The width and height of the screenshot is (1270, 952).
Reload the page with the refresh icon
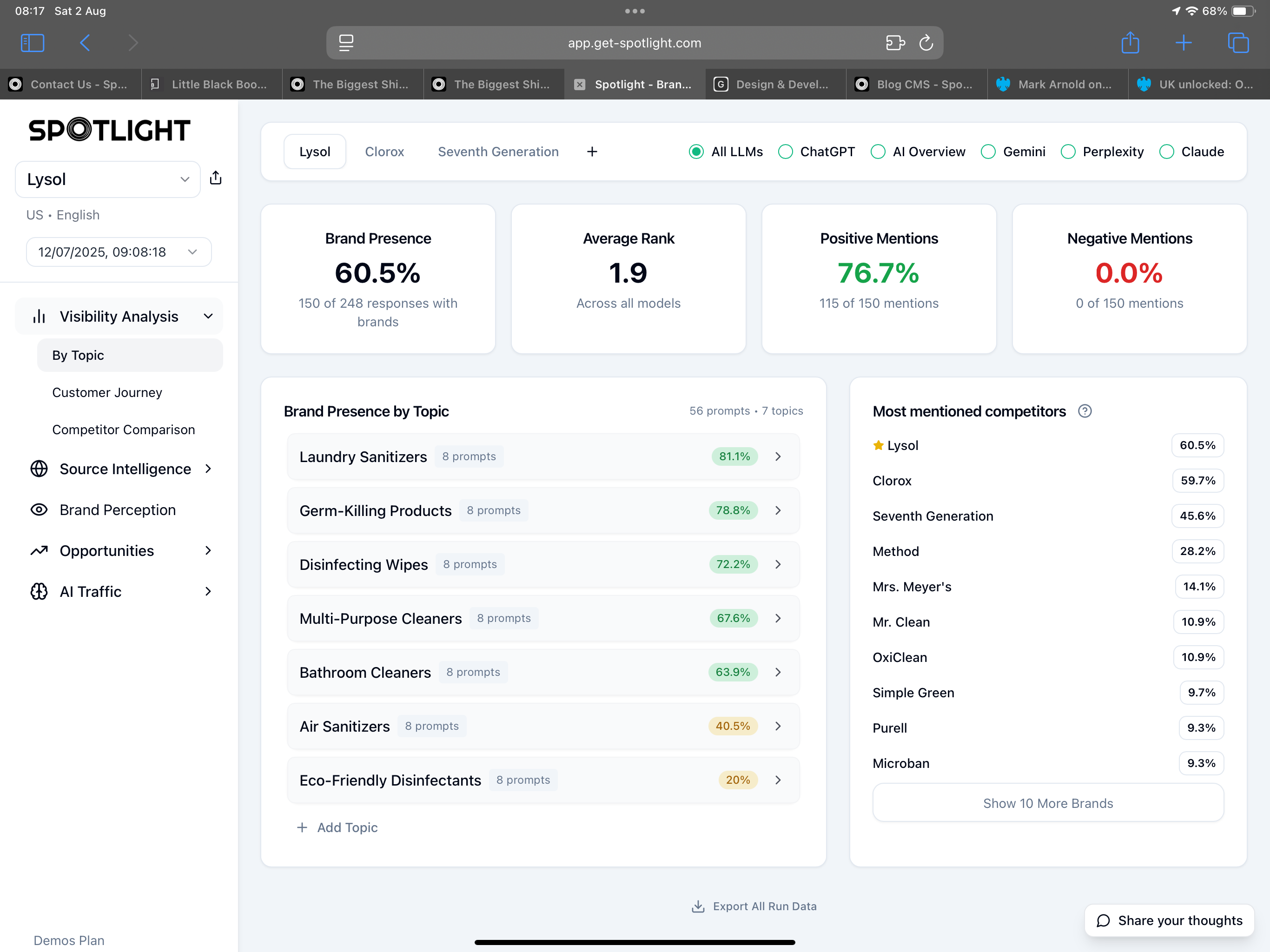pos(926,42)
